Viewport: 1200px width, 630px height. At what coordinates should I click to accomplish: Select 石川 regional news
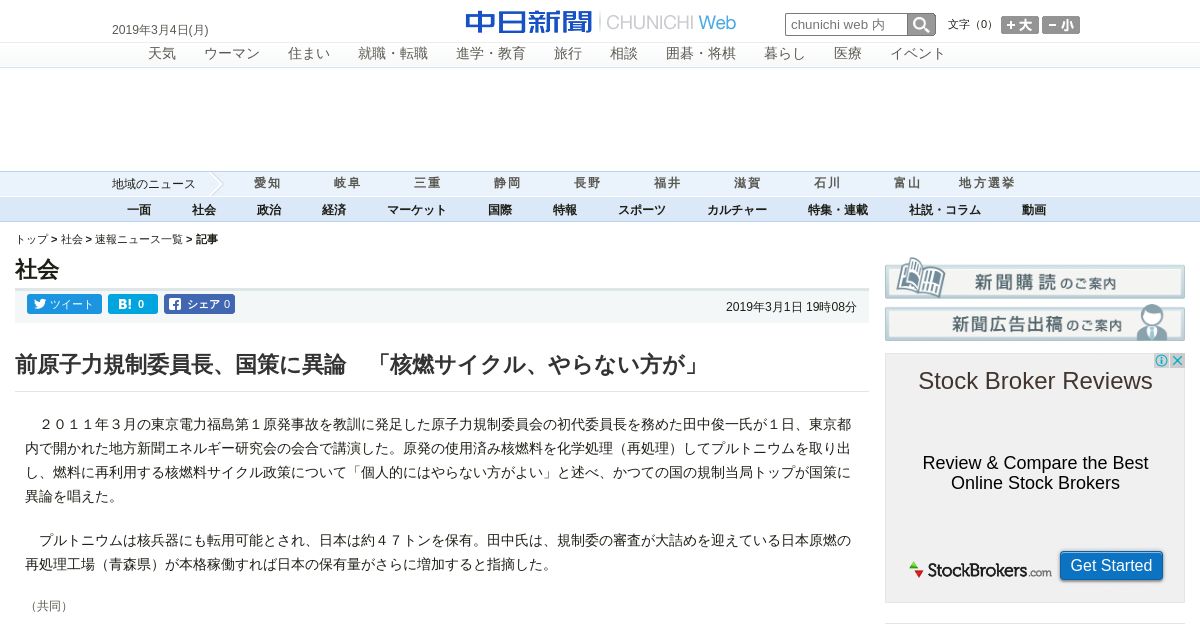827,183
